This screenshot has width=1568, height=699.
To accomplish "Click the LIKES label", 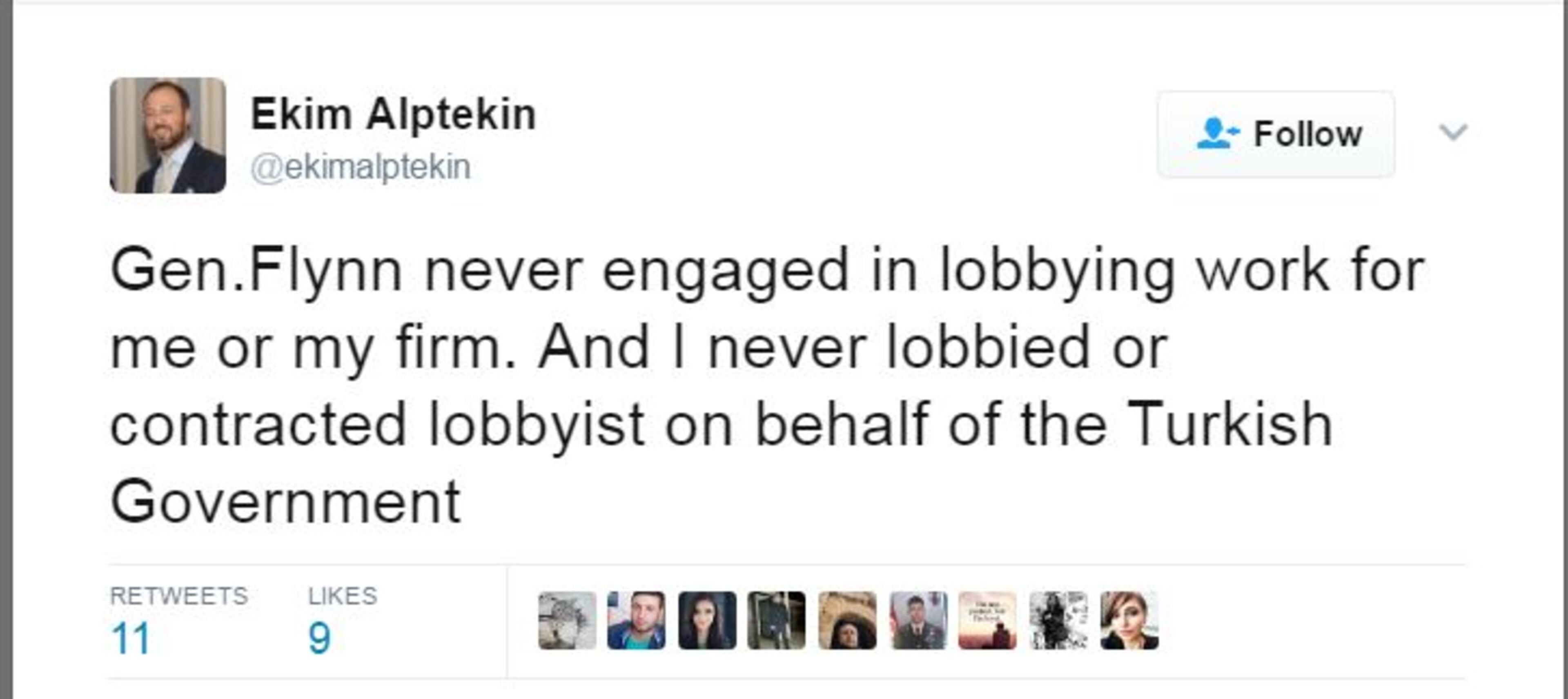I will 342,595.
